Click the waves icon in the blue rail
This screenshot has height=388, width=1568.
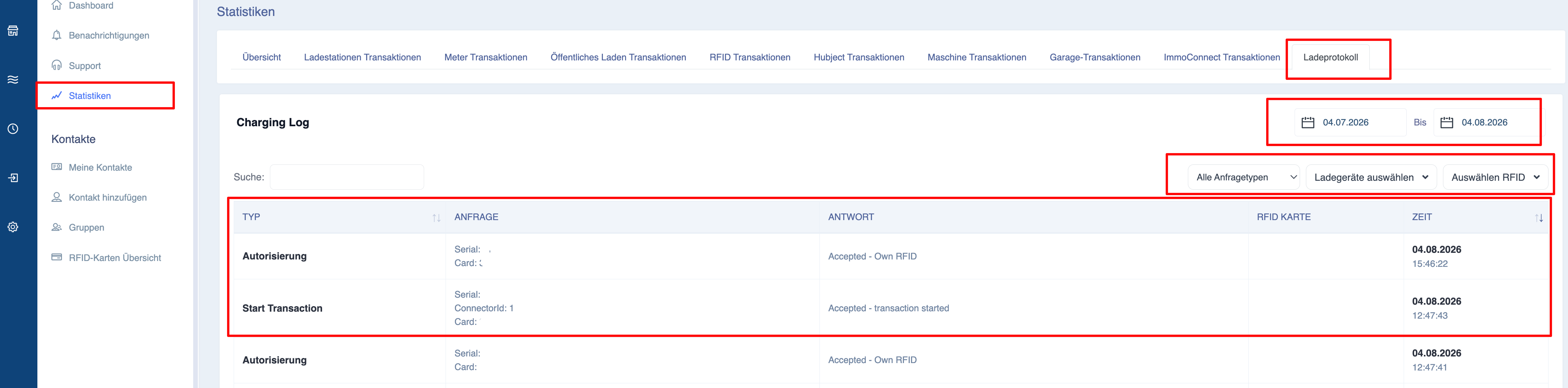13,80
